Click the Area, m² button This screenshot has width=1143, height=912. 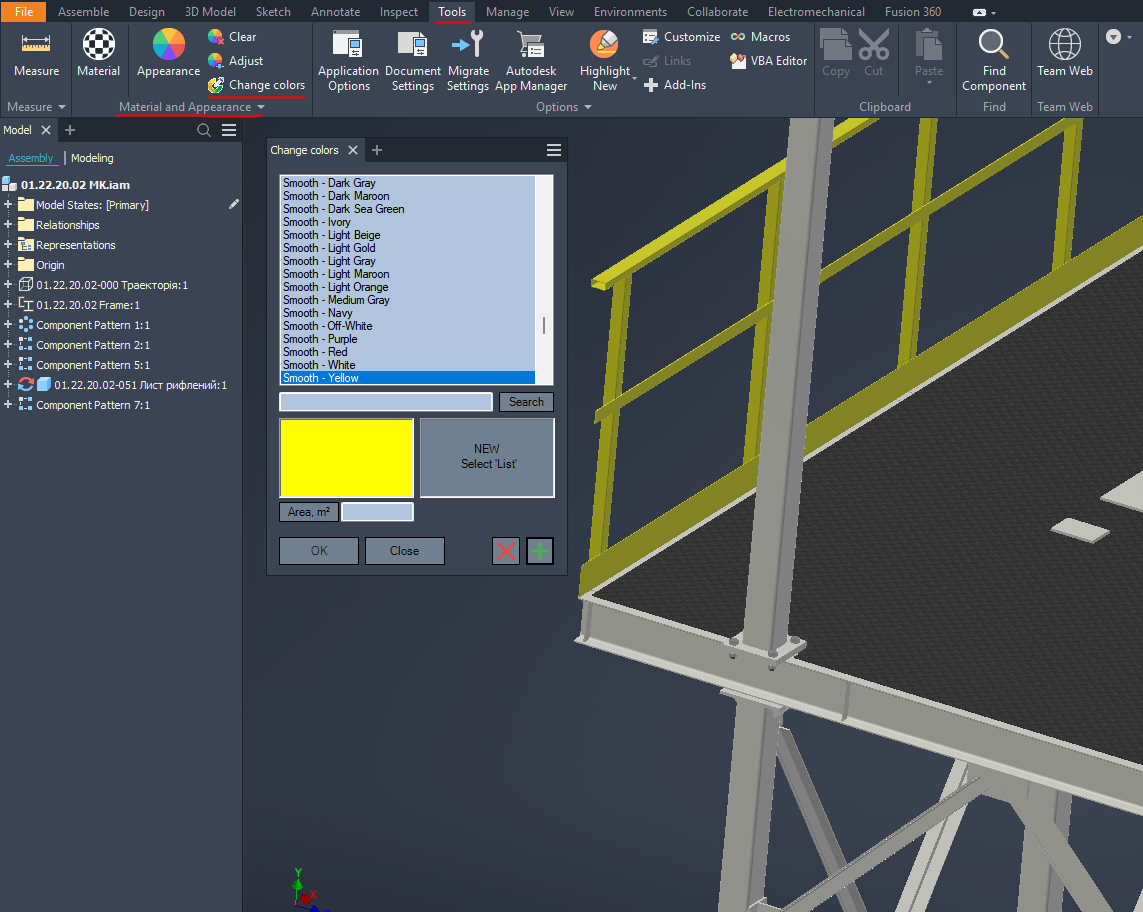click(x=308, y=512)
